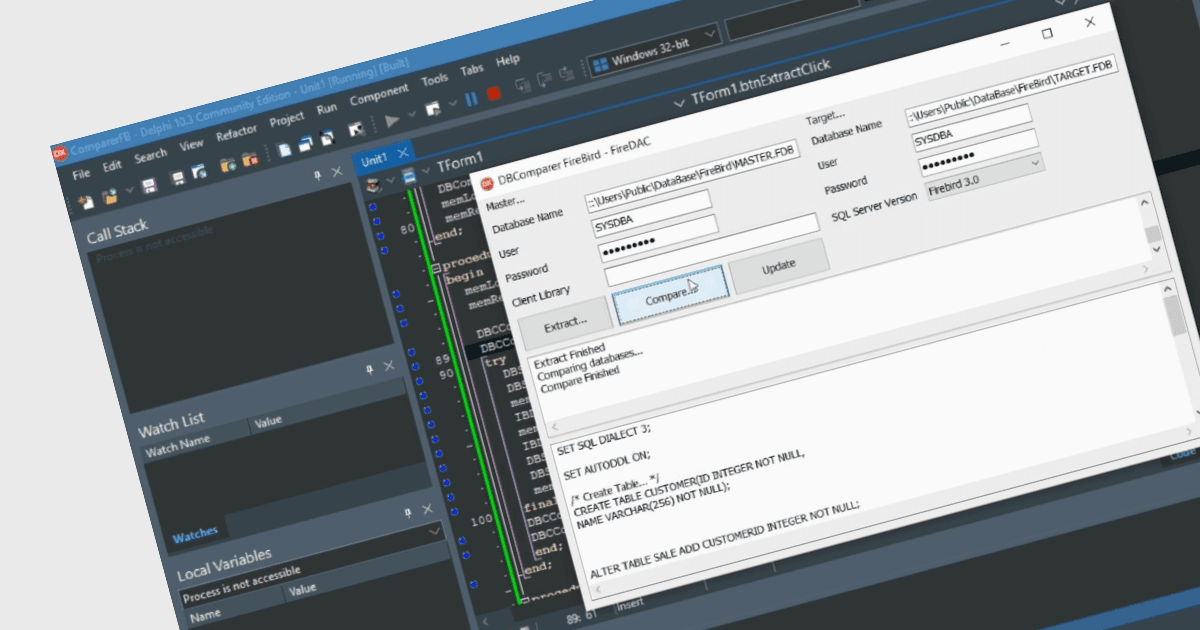This screenshot has width=1200, height=630.
Task: Click the Remove File from Project folder icon
Action: point(250,159)
